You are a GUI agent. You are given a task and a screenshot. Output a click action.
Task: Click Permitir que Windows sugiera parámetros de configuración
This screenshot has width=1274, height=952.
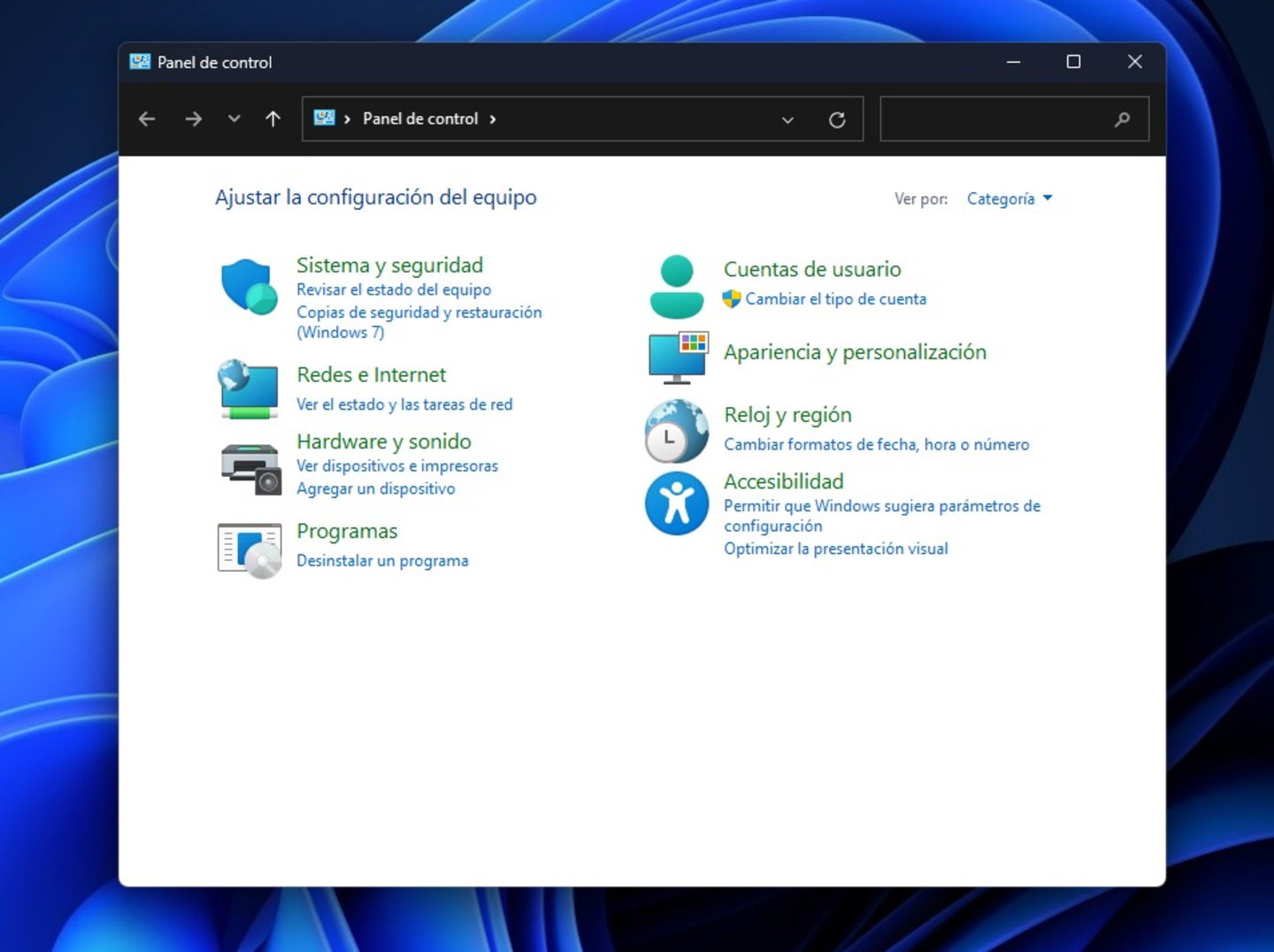point(882,516)
